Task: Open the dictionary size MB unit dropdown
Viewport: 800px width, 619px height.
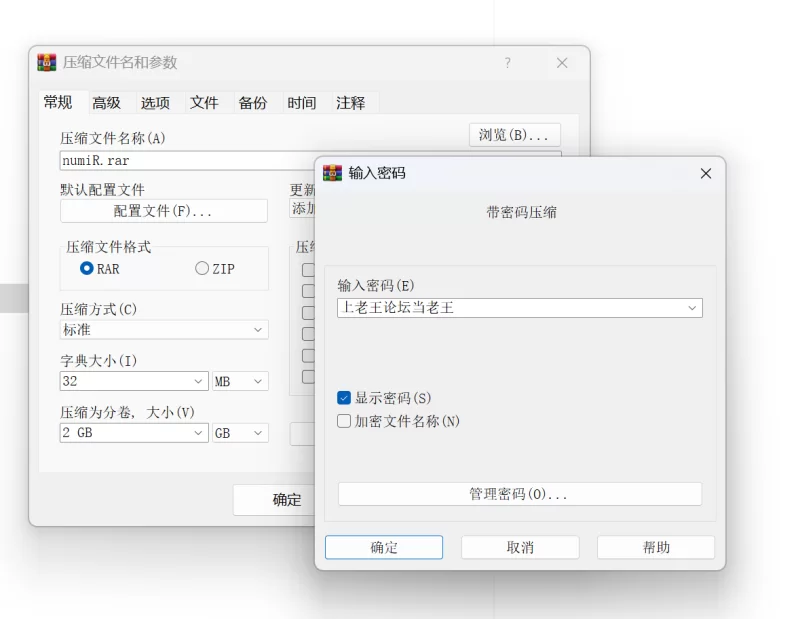Action: [240, 381]
